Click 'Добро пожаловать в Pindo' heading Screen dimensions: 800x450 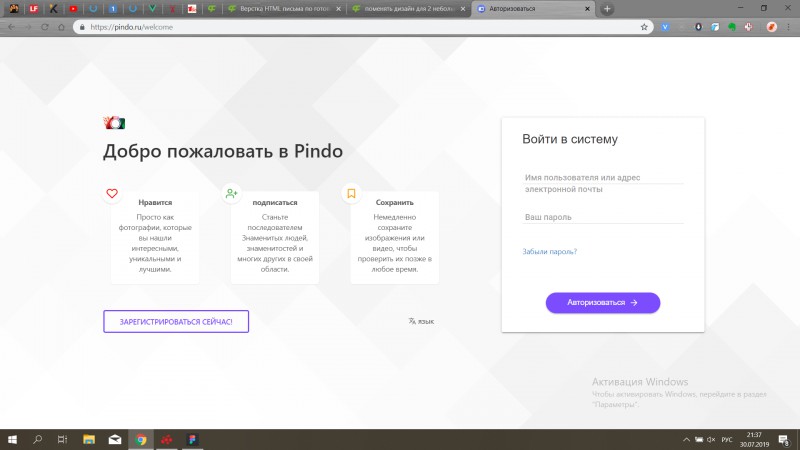click(223, 151)
